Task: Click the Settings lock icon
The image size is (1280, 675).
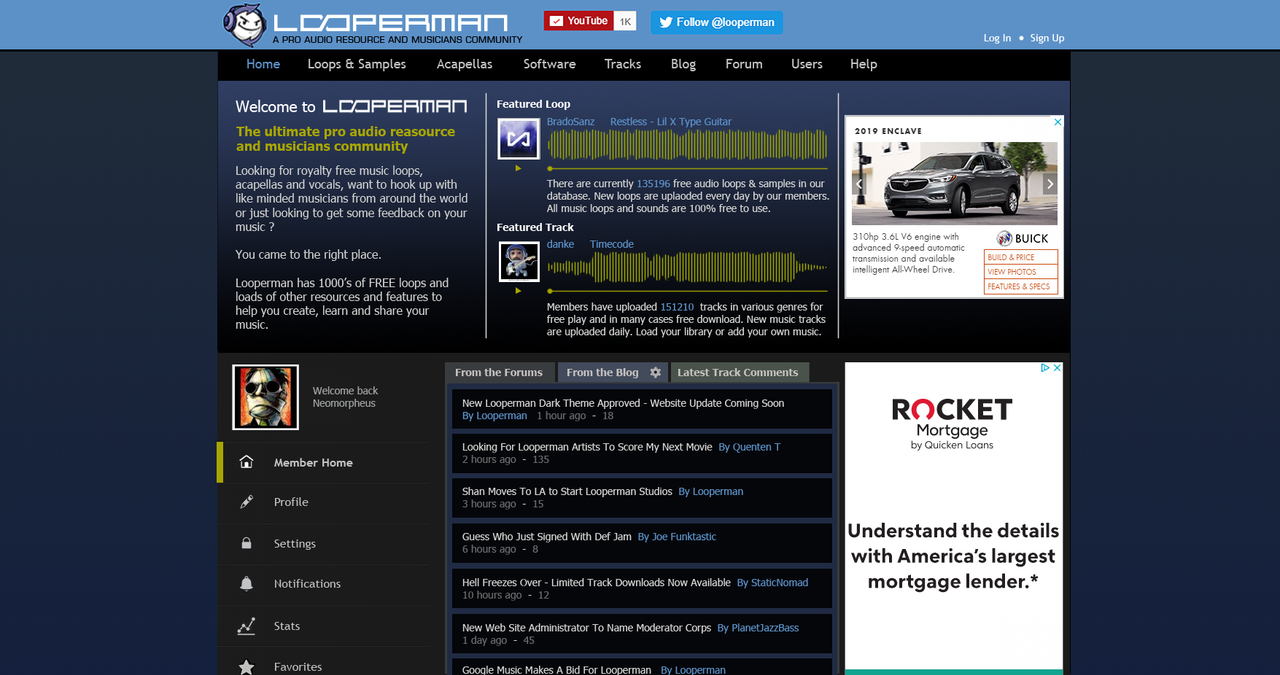Action: coord(246,543)
